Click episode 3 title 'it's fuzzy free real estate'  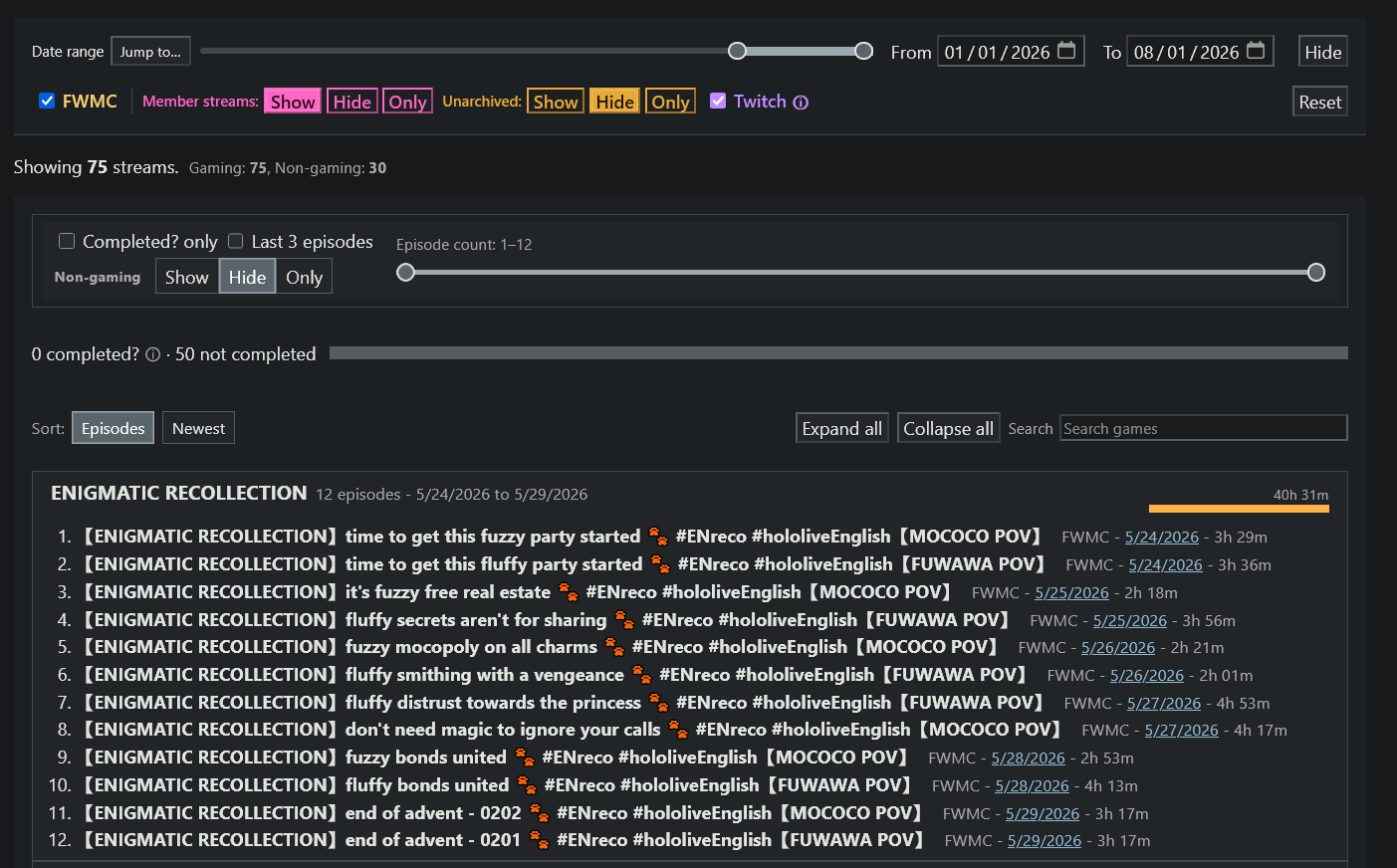click(x=517, y=592)
